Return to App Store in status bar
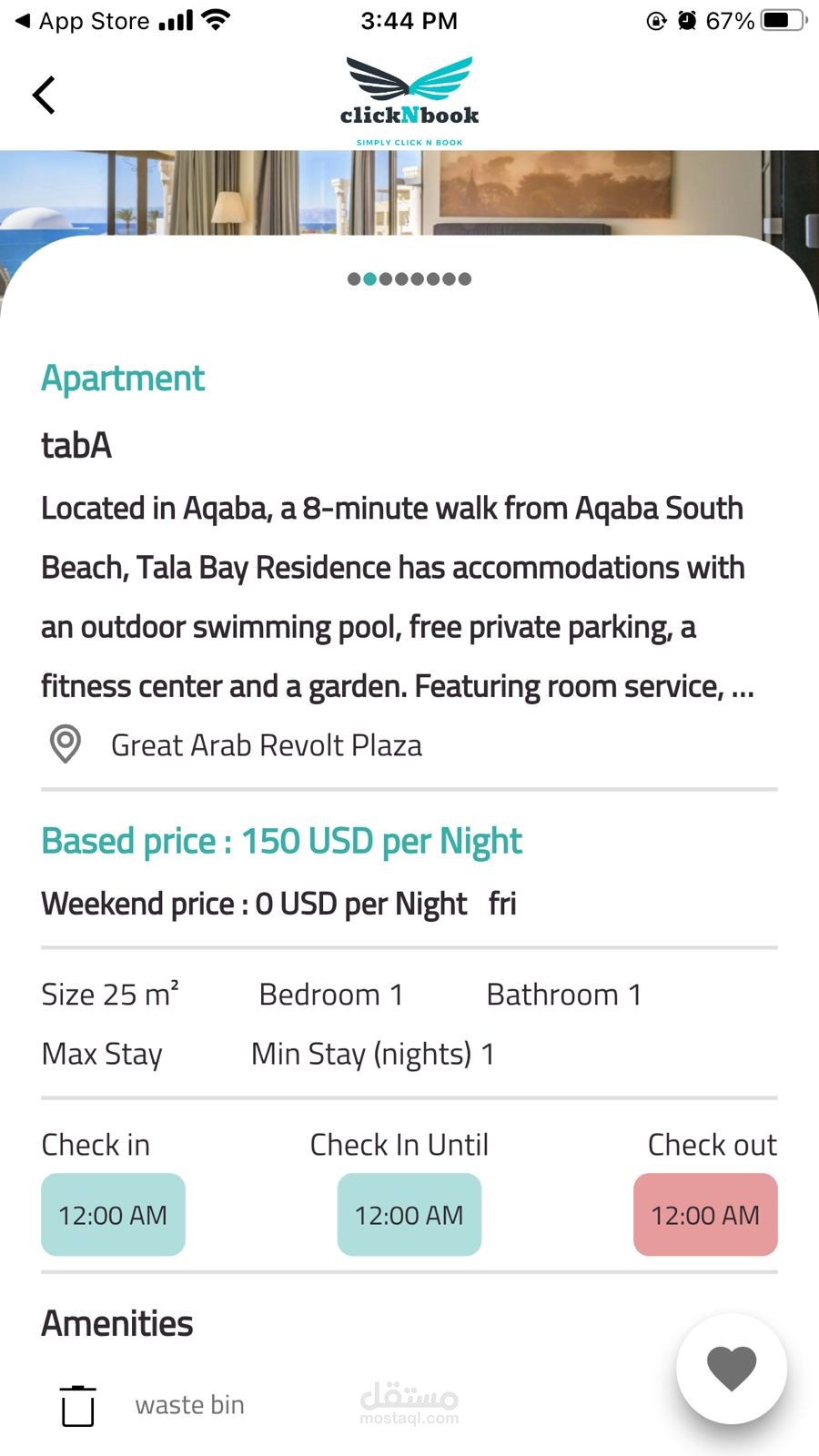The width and height of the screenshot is (819, 1456). tap(82, 21)
